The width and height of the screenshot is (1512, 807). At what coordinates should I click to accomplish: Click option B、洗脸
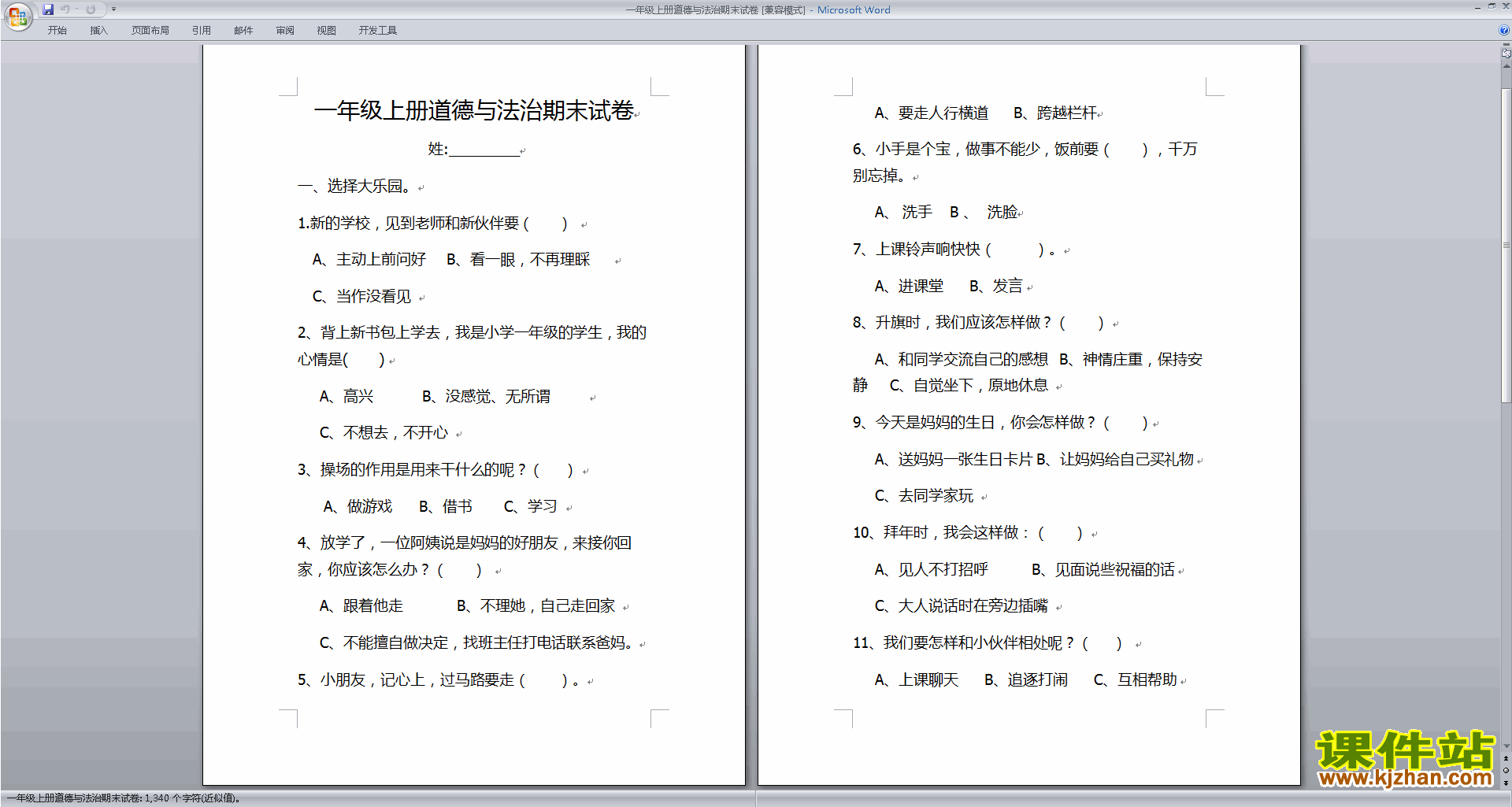984,213
